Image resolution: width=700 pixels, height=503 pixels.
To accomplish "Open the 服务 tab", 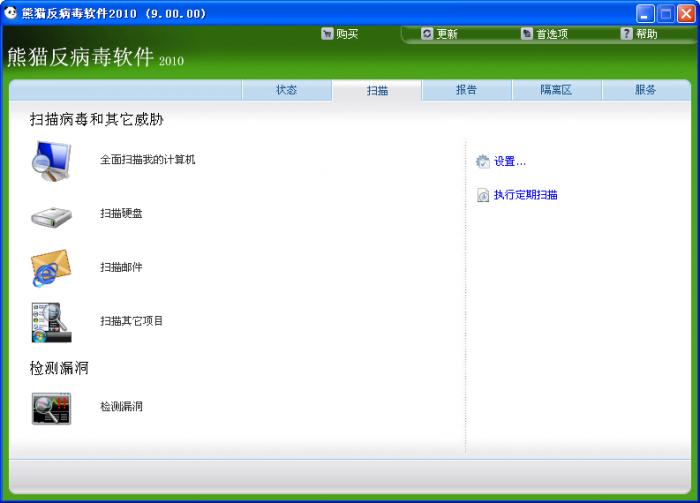I will coord(646,90).
